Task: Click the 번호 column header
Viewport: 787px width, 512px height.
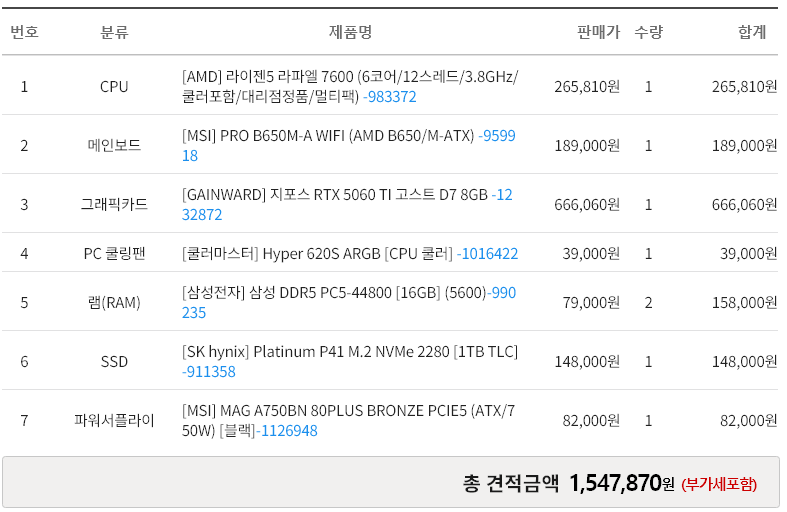Action: [24, 32]
